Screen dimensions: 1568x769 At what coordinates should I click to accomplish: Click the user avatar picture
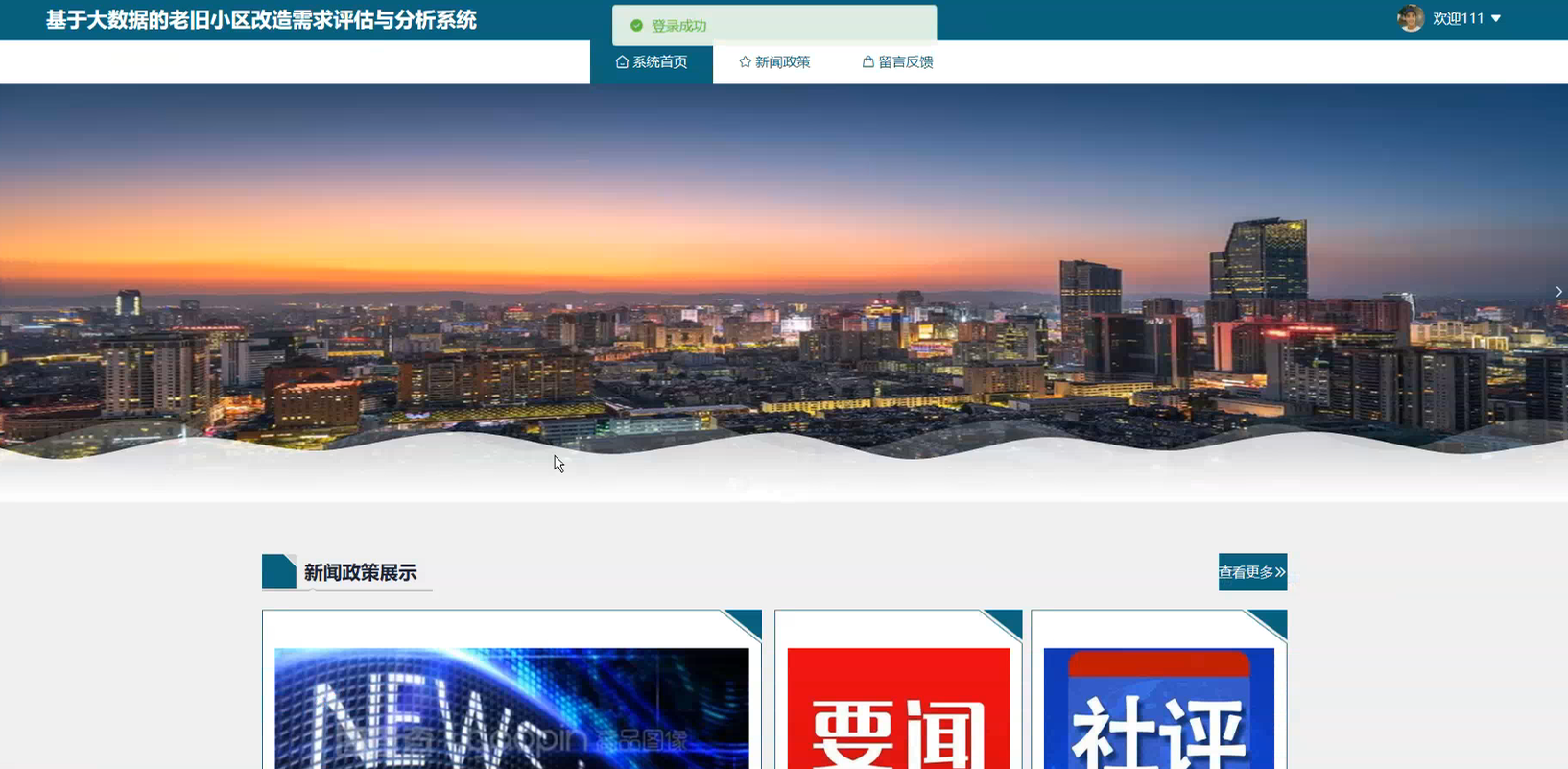[x=1411, y=18]
